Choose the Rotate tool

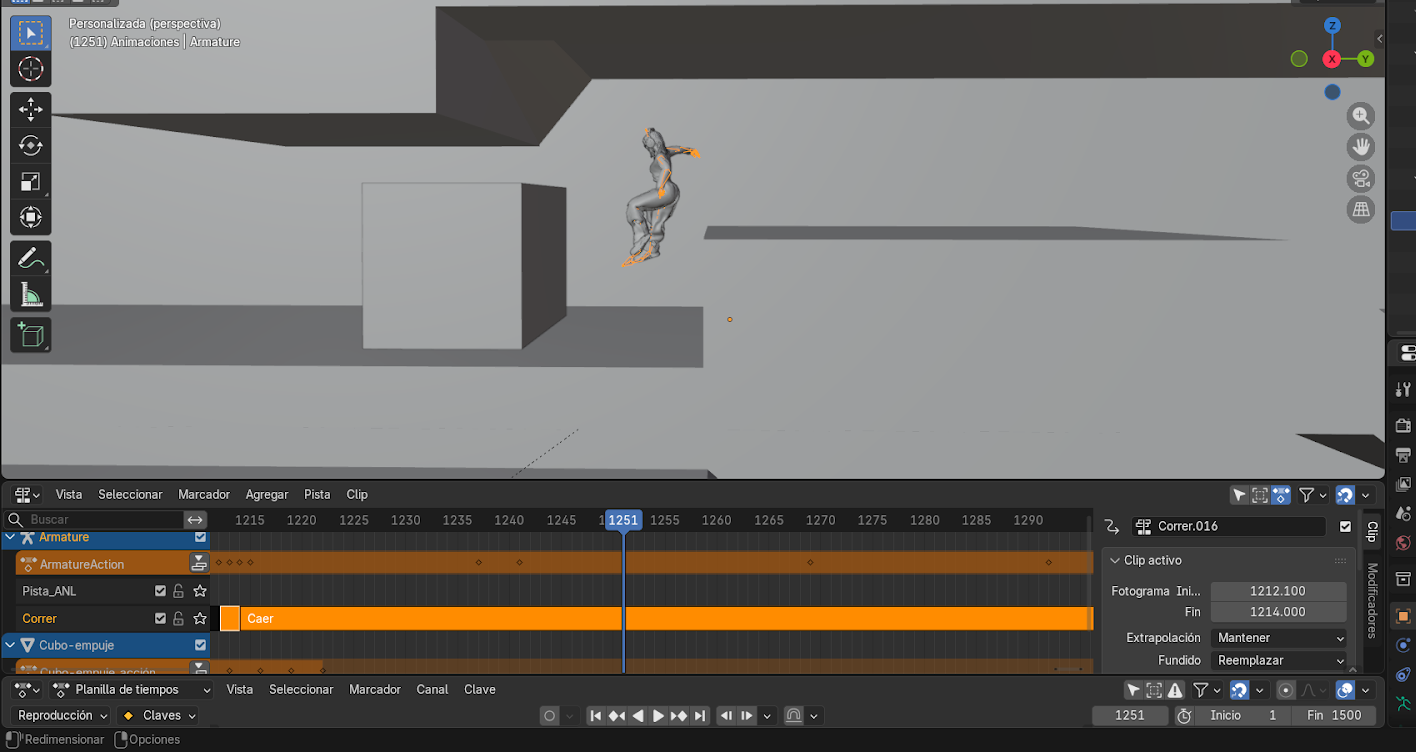[30, 146]
